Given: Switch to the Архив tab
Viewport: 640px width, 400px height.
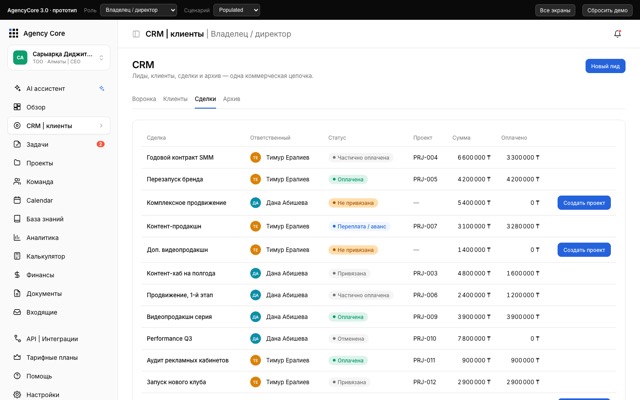Looking at the screenshot, I should (231, 99).
